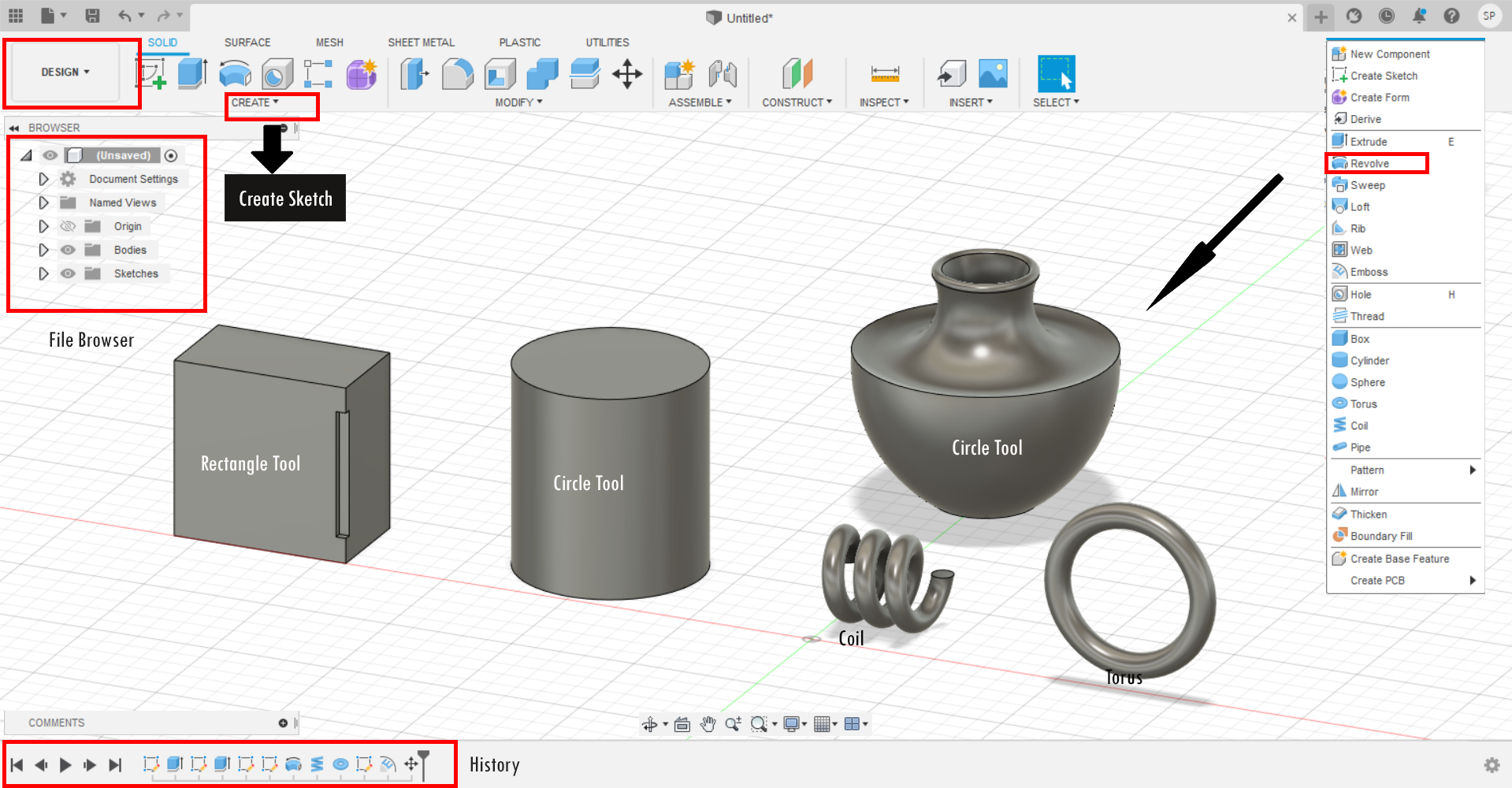This screenshot has height=788, width=1512.
Task: Collapse the Unsaved root component tree
Action: tap(27, 155)
